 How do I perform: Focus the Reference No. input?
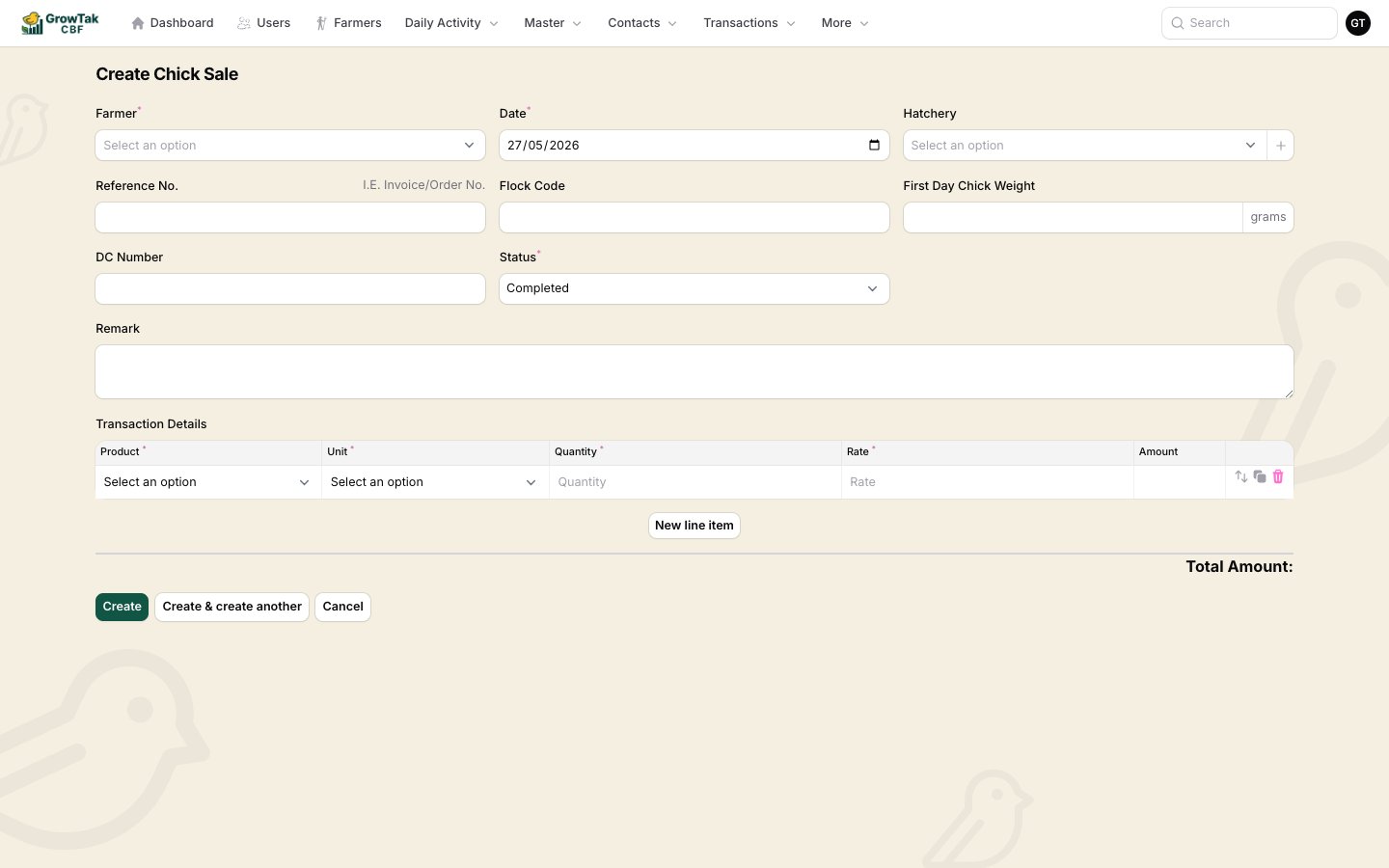pyautogui.click(x=290, y=217)
